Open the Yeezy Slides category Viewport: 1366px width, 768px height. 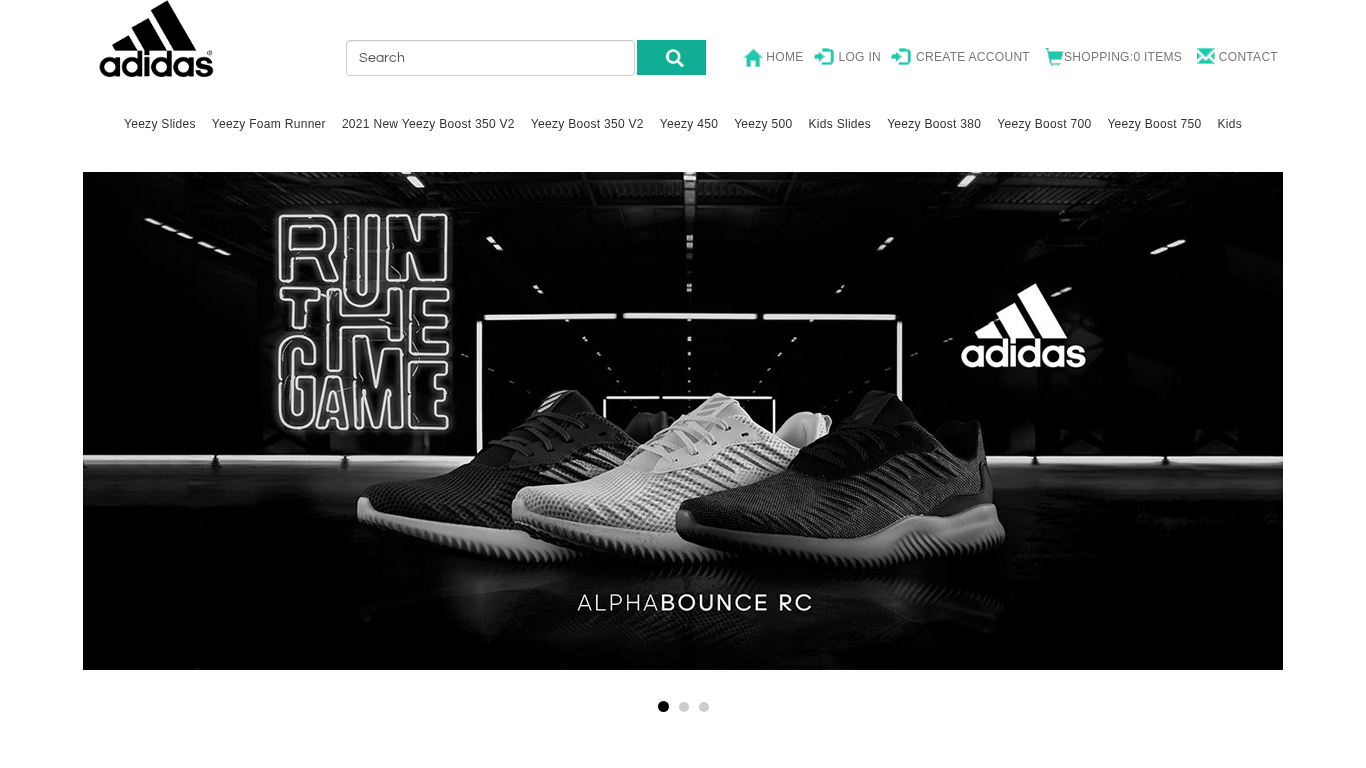coord(160,124)
